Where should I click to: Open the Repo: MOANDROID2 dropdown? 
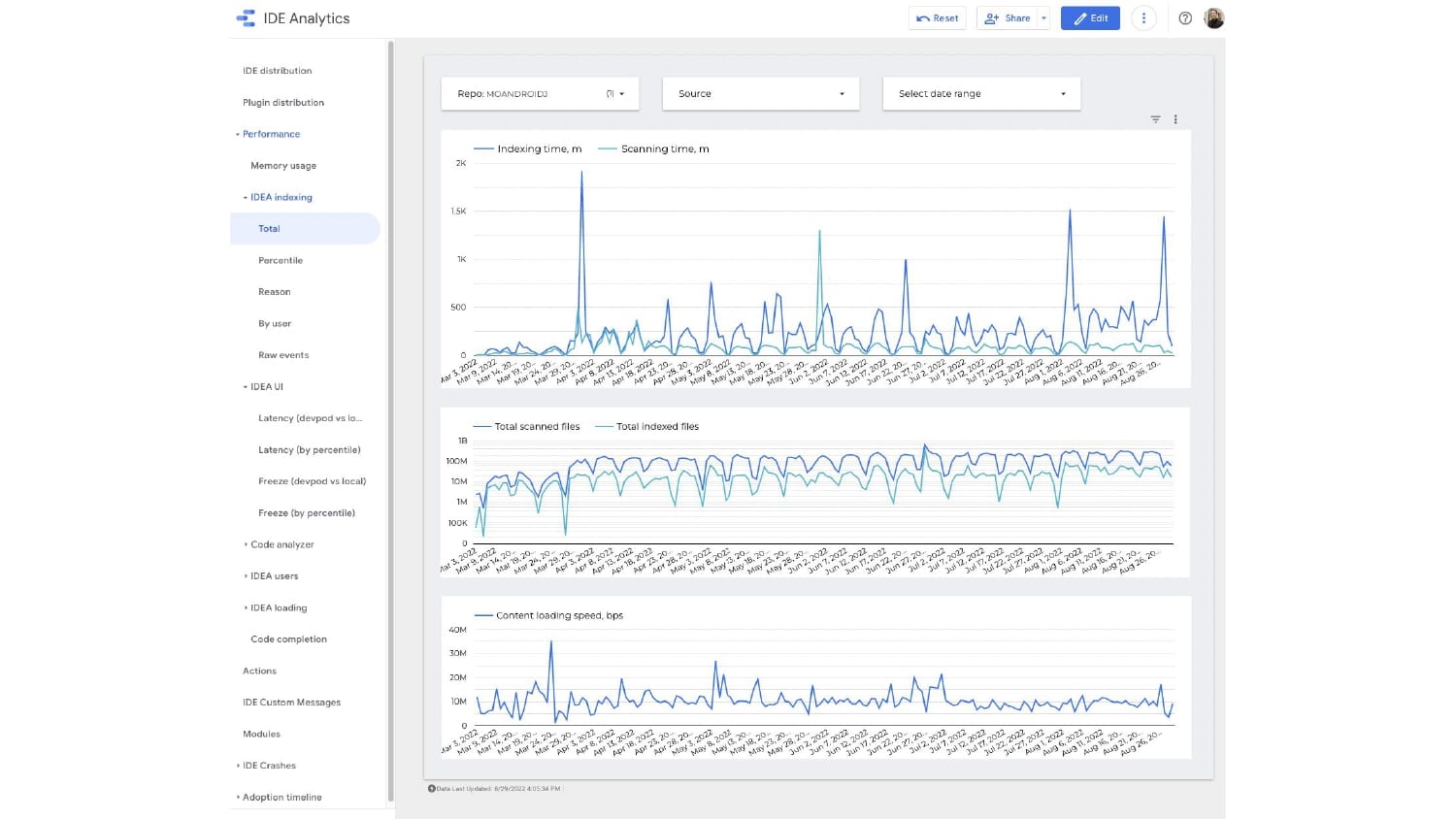(541, 94)
